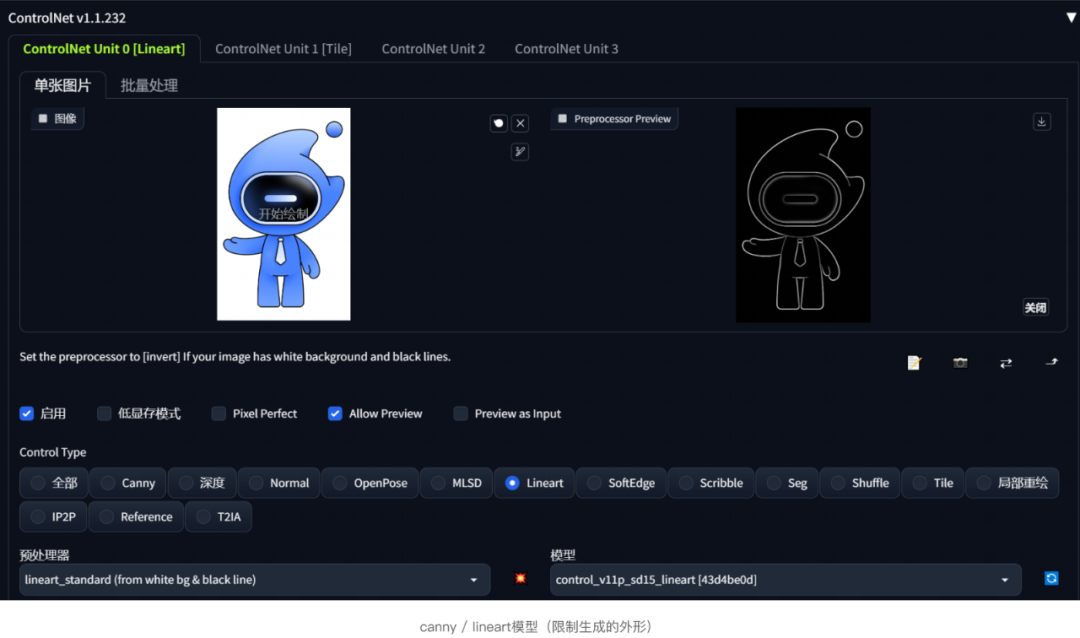1080x638 pixels.
Task: Select 深度 control type
Action: tap(202, 483)
